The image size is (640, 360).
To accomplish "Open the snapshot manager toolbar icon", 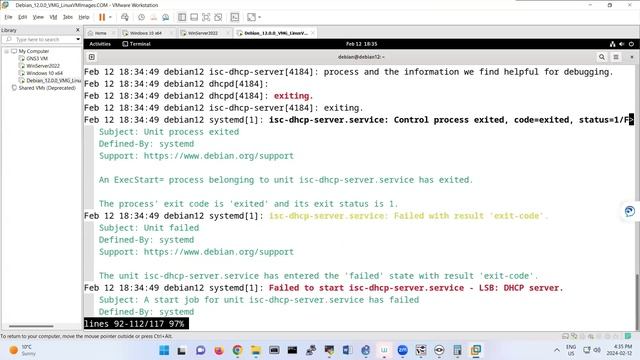I will [x=166, y=17].
